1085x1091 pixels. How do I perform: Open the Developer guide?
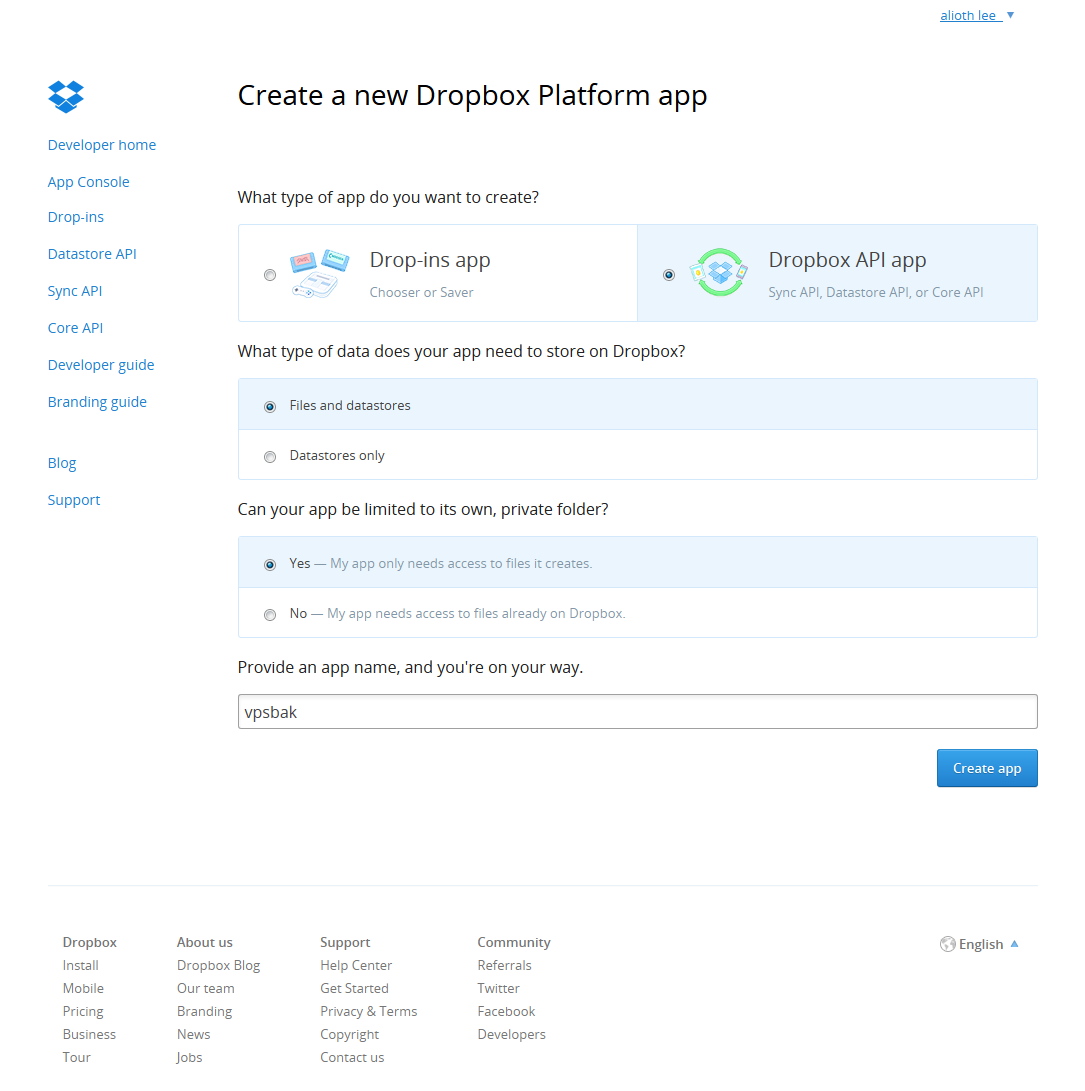pos(101,365)
